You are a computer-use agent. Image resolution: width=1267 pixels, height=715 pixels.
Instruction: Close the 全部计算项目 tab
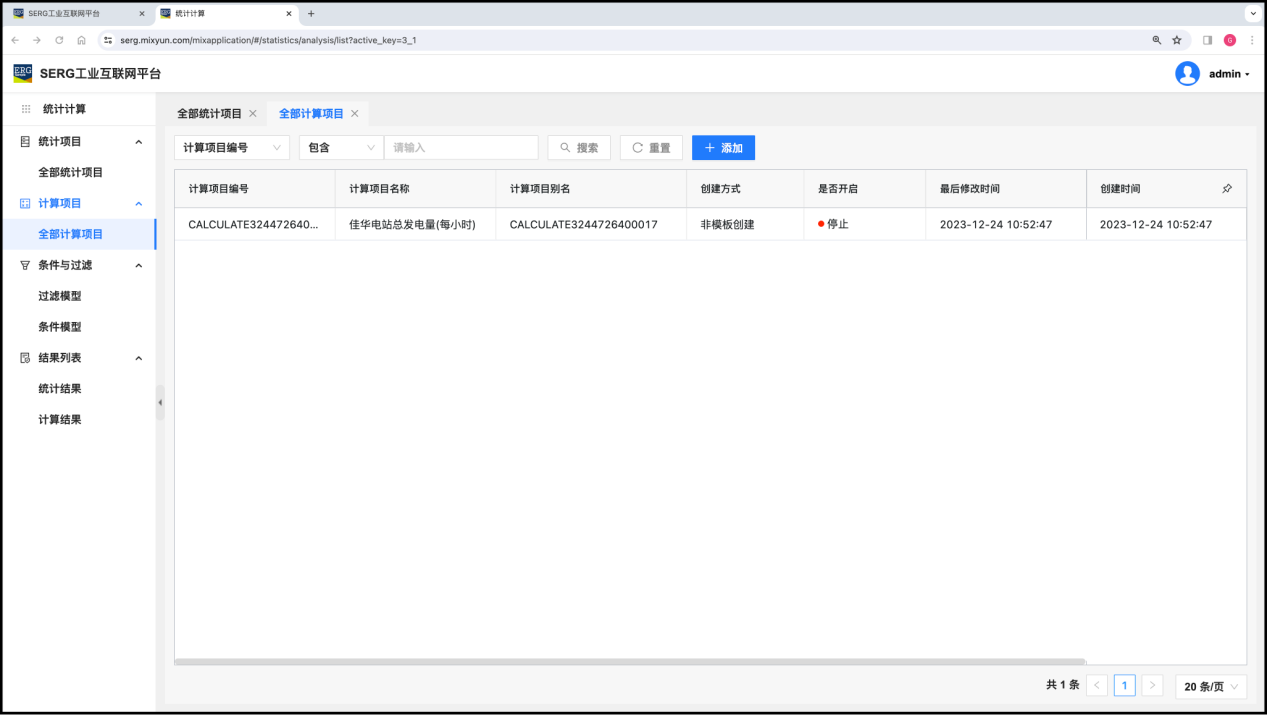(x=354, y=114)
